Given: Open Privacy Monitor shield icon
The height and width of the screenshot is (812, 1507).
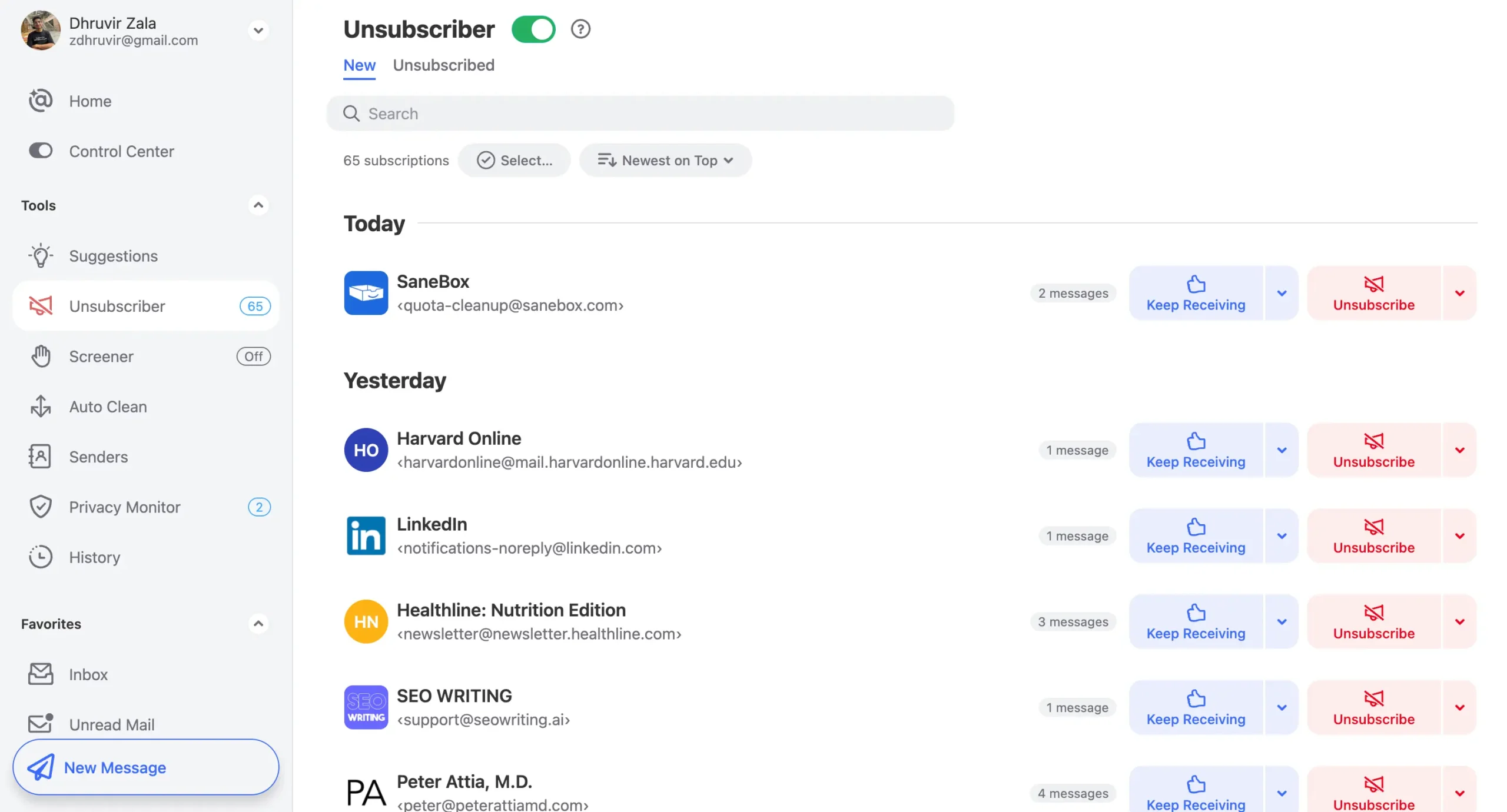Looking at the screenshot, I should (41, 507).
